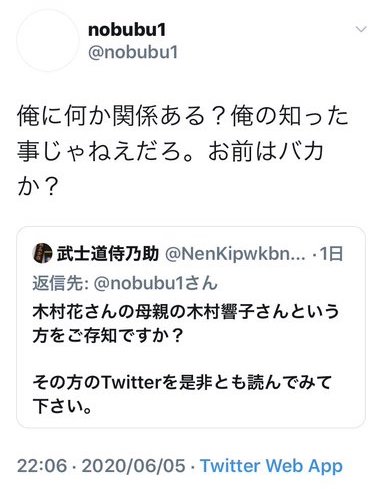
Task: Click the last か? line of main tweet
Action: pyautogui.click(x=36, y=186)
